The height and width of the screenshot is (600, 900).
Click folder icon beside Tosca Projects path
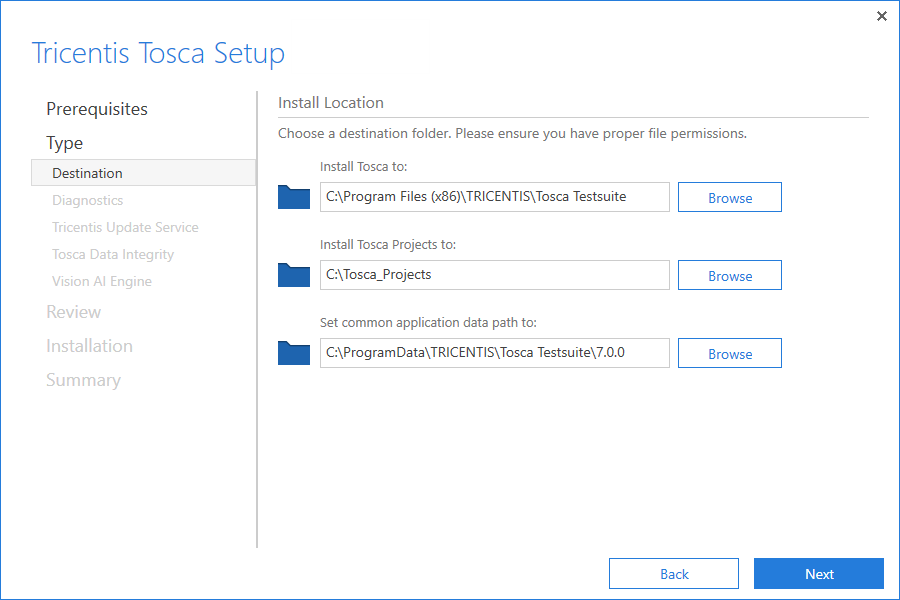pyautogui.click(x=294, y=275)
